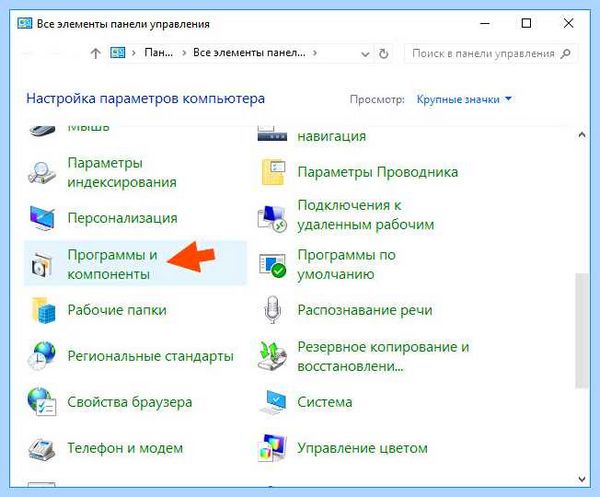Open Подключения к удаленным рабочим link
Screen dimensions: 600x497
[x=366, y=215]
